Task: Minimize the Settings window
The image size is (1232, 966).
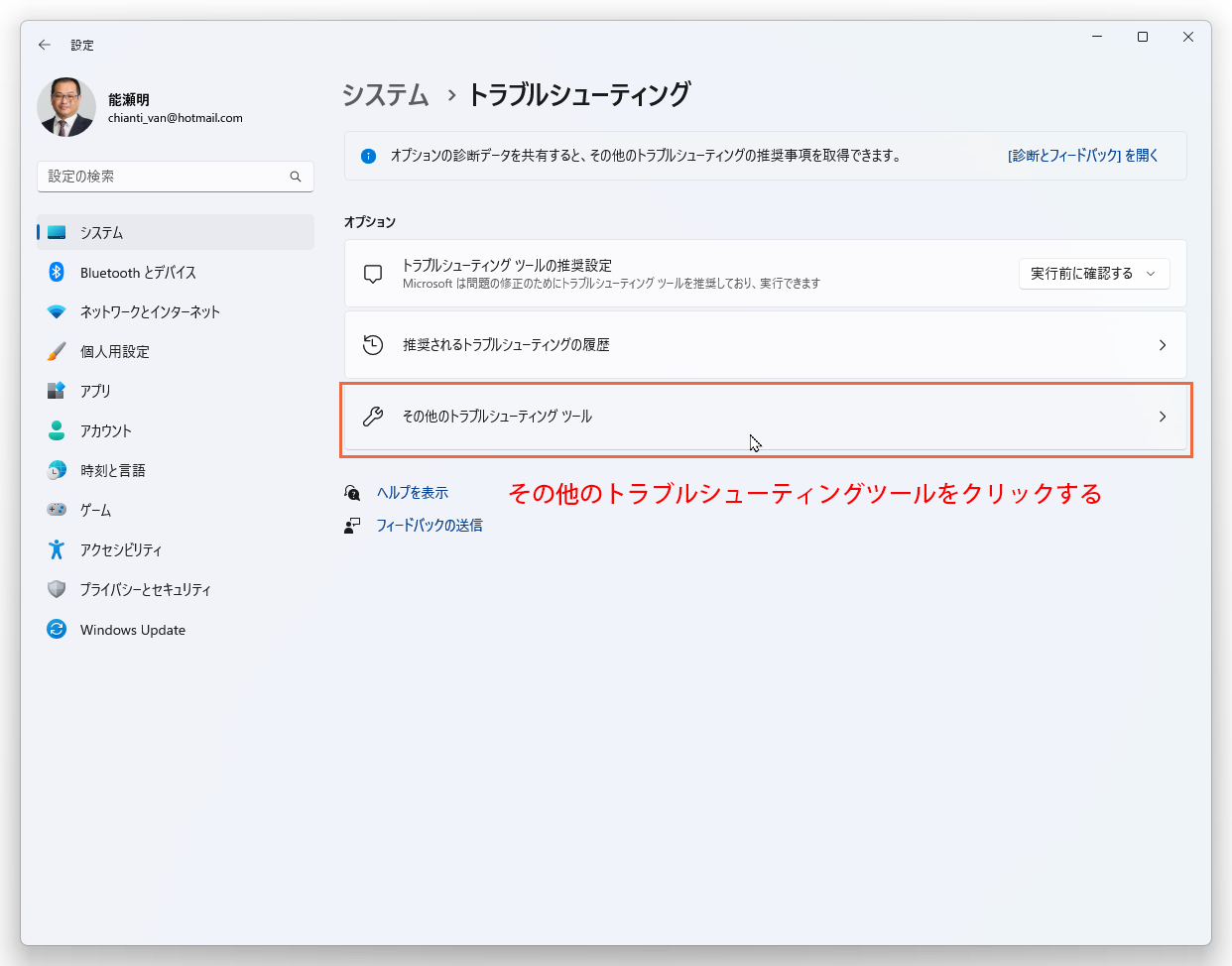Action: [1097, 37]
